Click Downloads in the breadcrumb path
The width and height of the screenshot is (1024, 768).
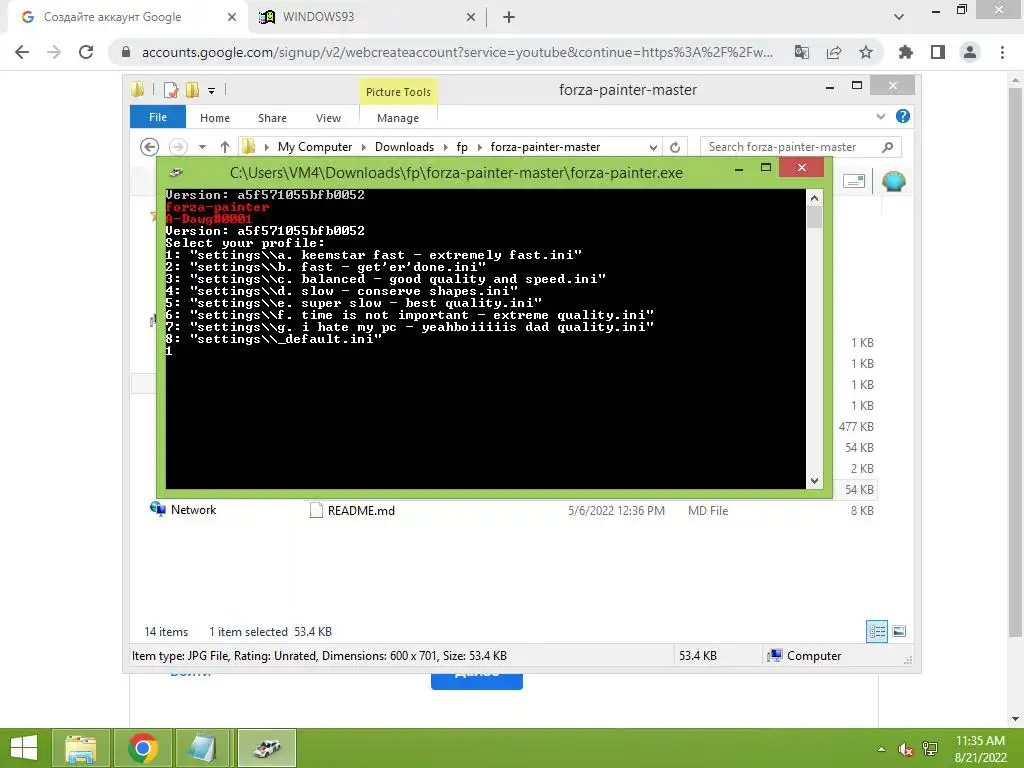point(404,147)
